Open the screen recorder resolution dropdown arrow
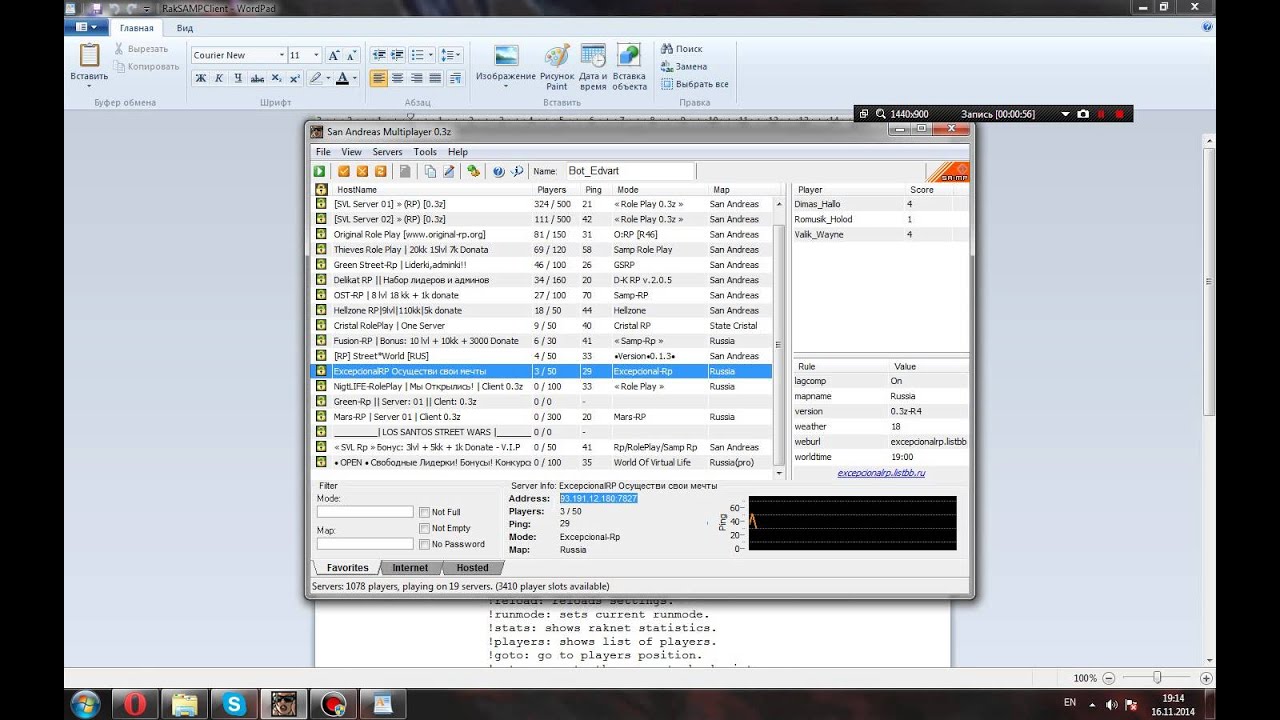This screenshot has height=720, width=1280. (x=1066, y=114)
